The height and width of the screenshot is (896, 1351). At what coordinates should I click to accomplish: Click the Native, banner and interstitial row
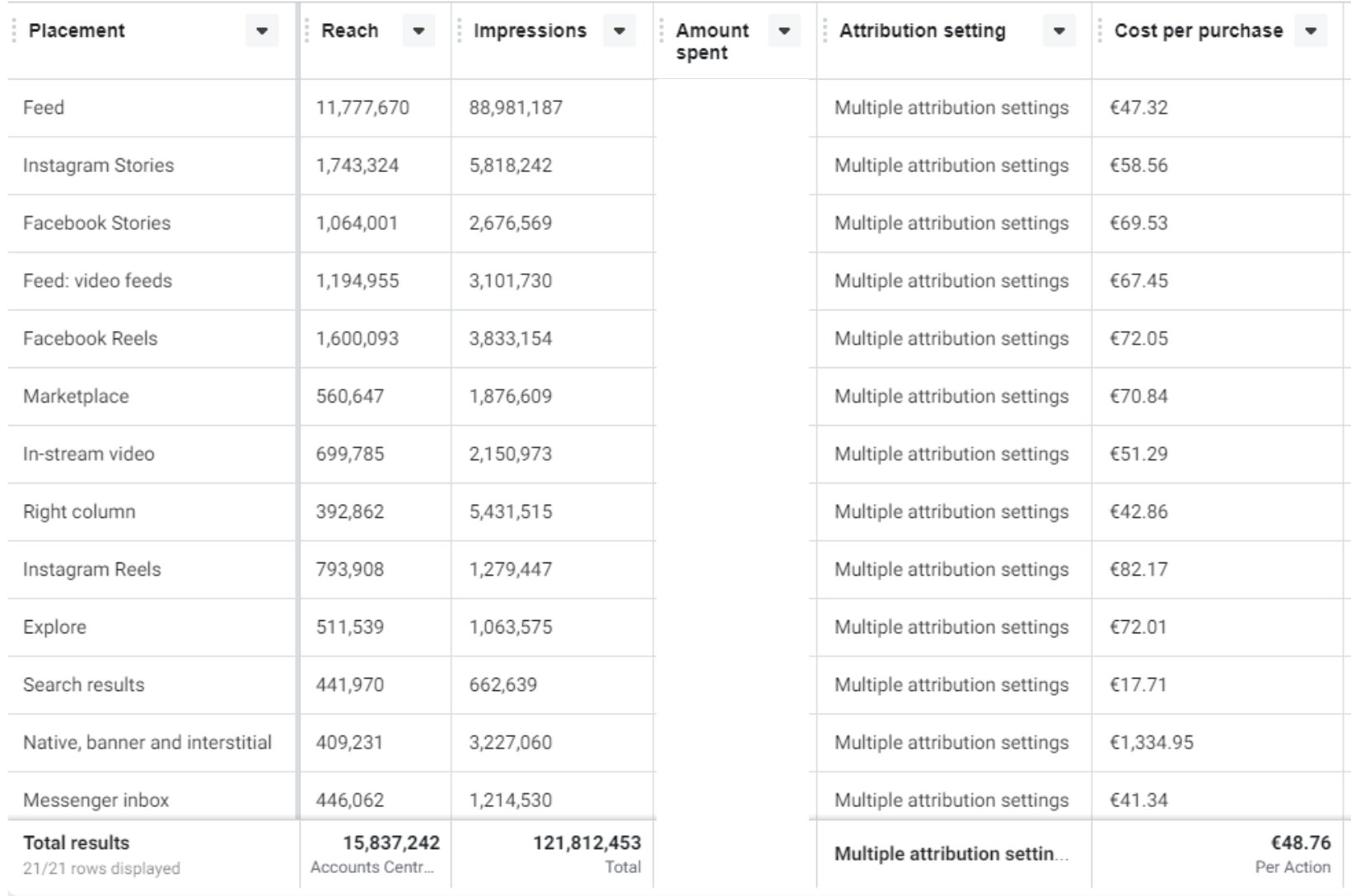coord(147,742)
